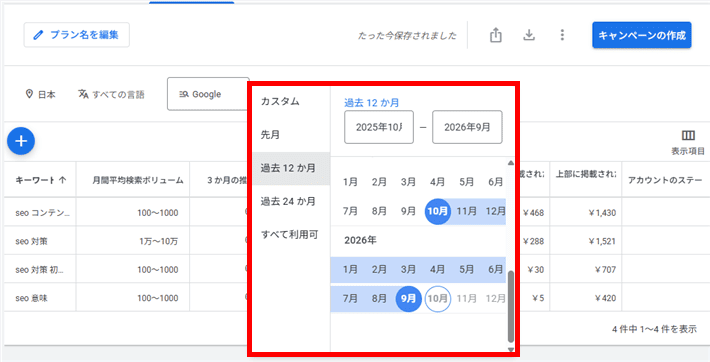The image size is (710, 362).
Task: Select 4月 in the 2026 calendar
Action: tap(437, 270)
